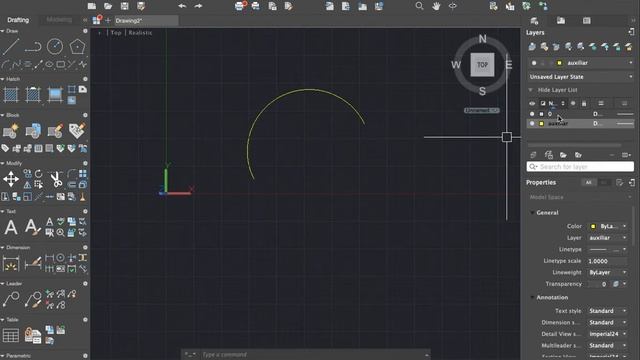640x360 pixels.
Task: Click the Save toolbar icon
Action: click(x=124, y=6)
